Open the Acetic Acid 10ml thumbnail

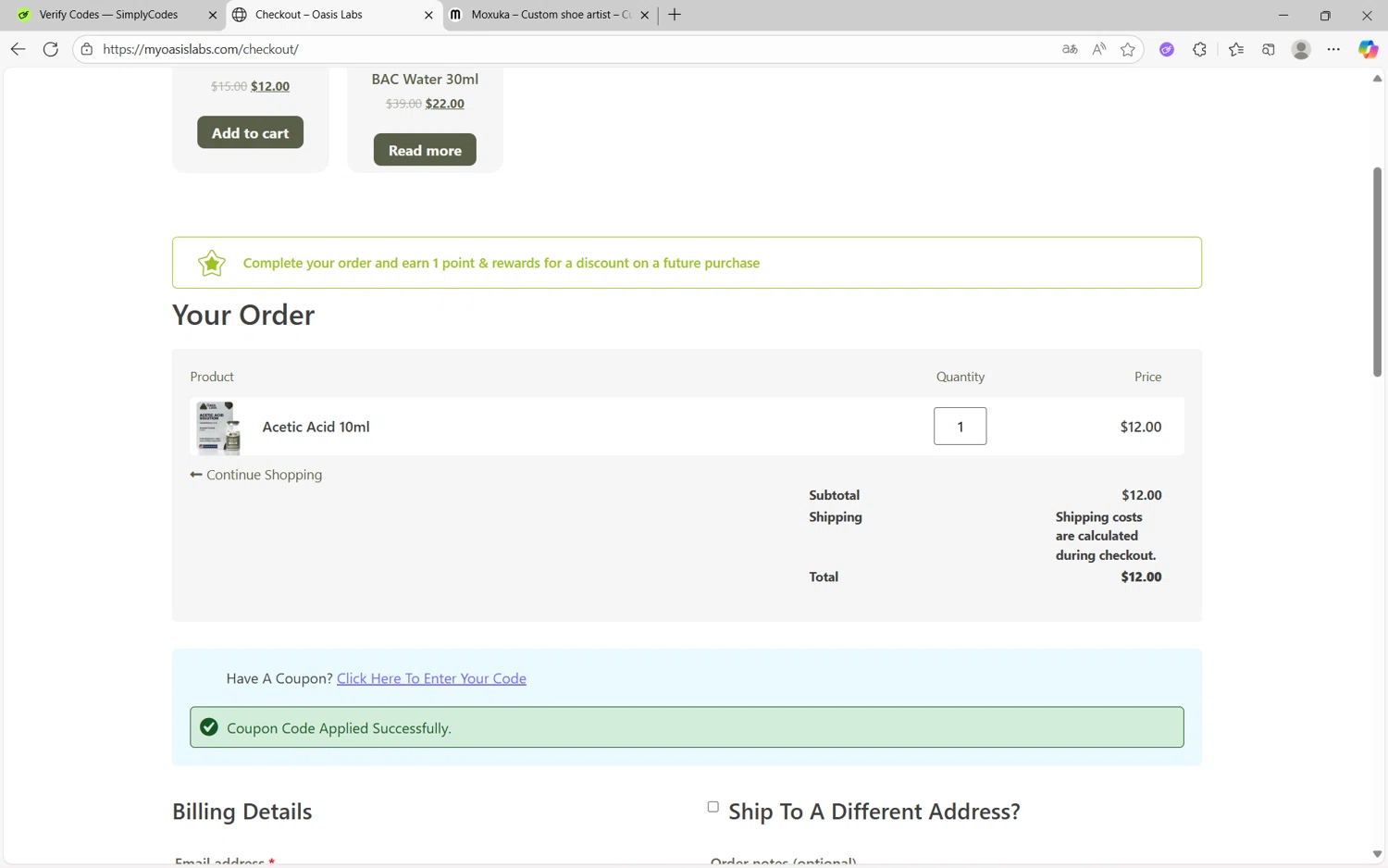tap(218, 427)
